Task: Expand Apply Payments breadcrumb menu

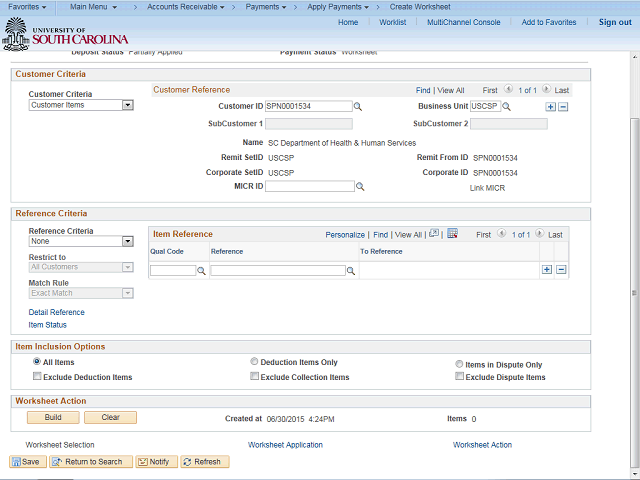Action: click(338, 7)
